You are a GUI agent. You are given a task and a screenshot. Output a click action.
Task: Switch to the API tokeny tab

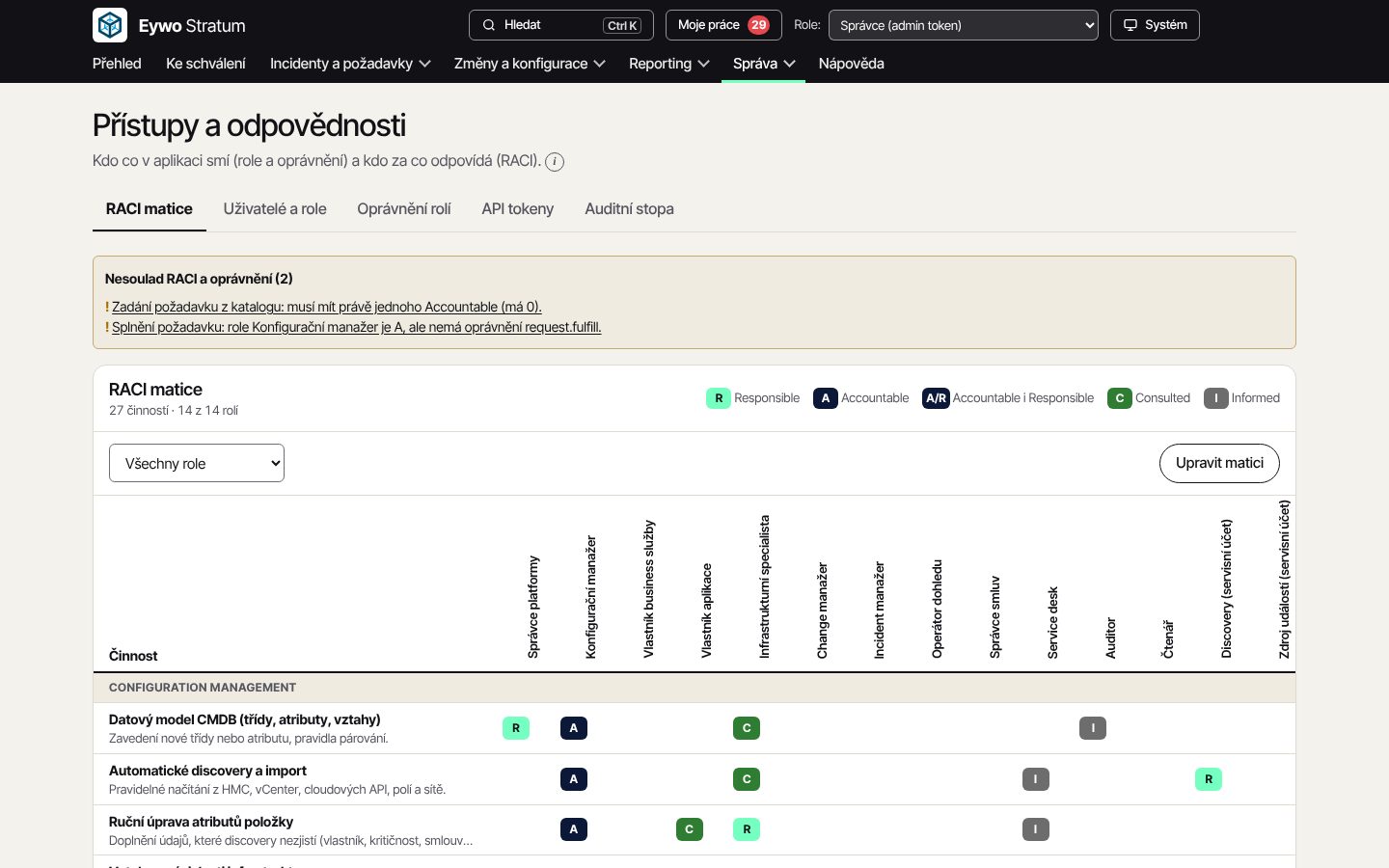(518, 209)
